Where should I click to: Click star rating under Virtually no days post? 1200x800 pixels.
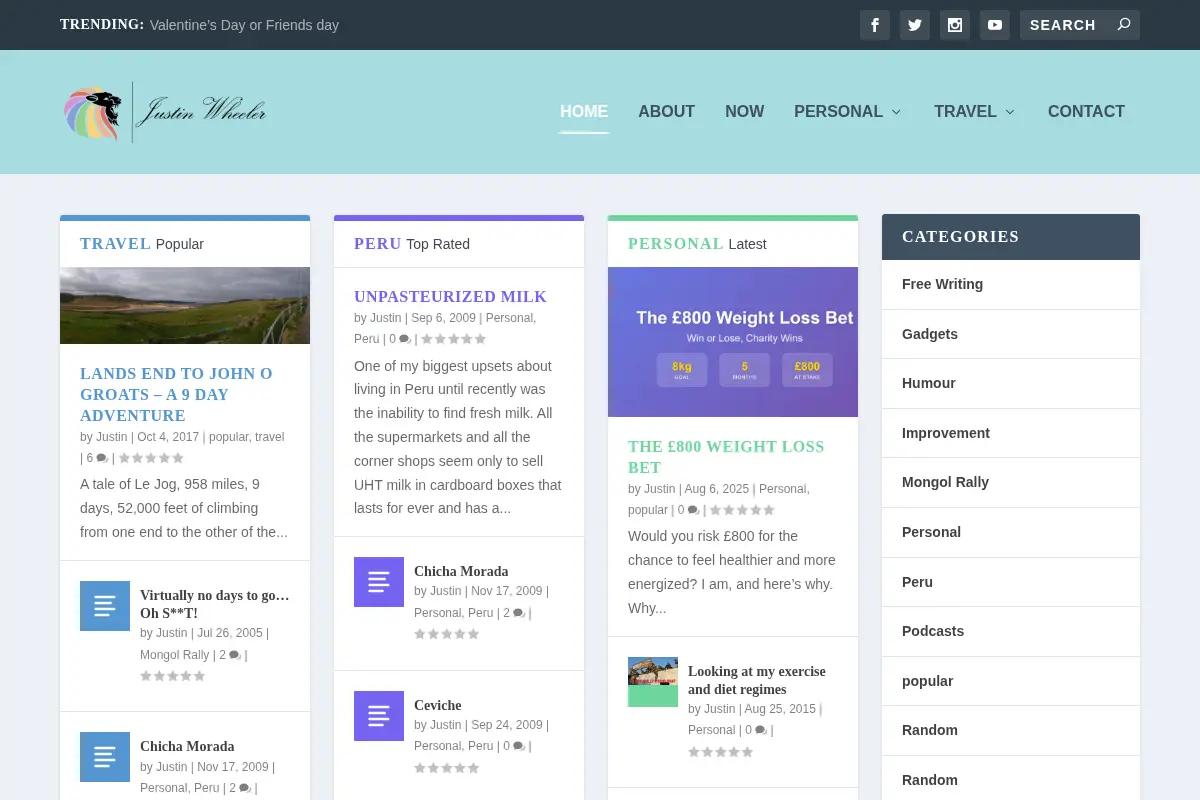[172, 676]
